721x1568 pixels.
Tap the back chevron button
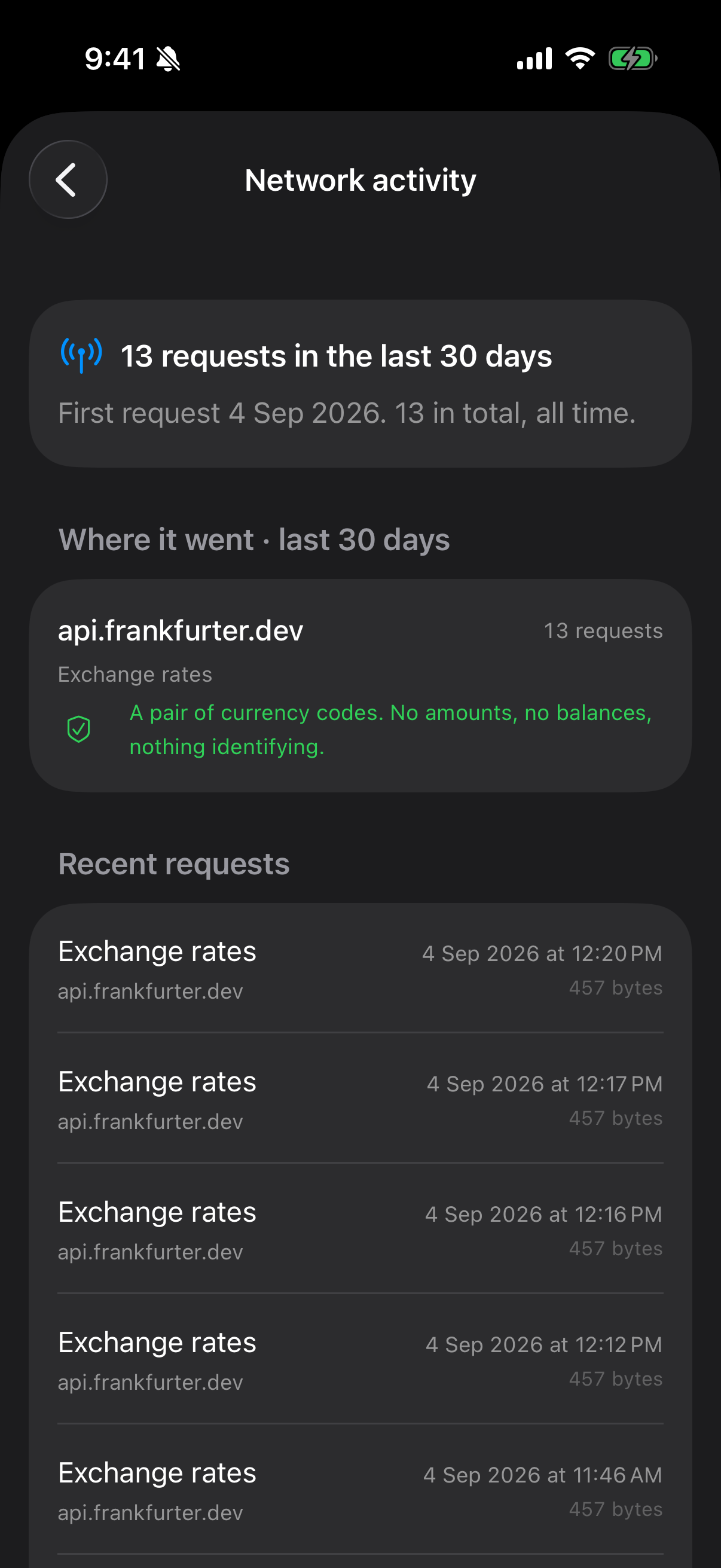68,179
